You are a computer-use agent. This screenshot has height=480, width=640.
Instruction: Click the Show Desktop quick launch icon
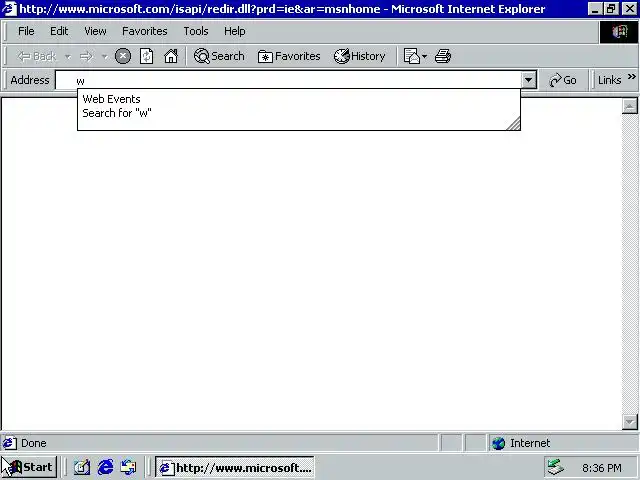82,467
